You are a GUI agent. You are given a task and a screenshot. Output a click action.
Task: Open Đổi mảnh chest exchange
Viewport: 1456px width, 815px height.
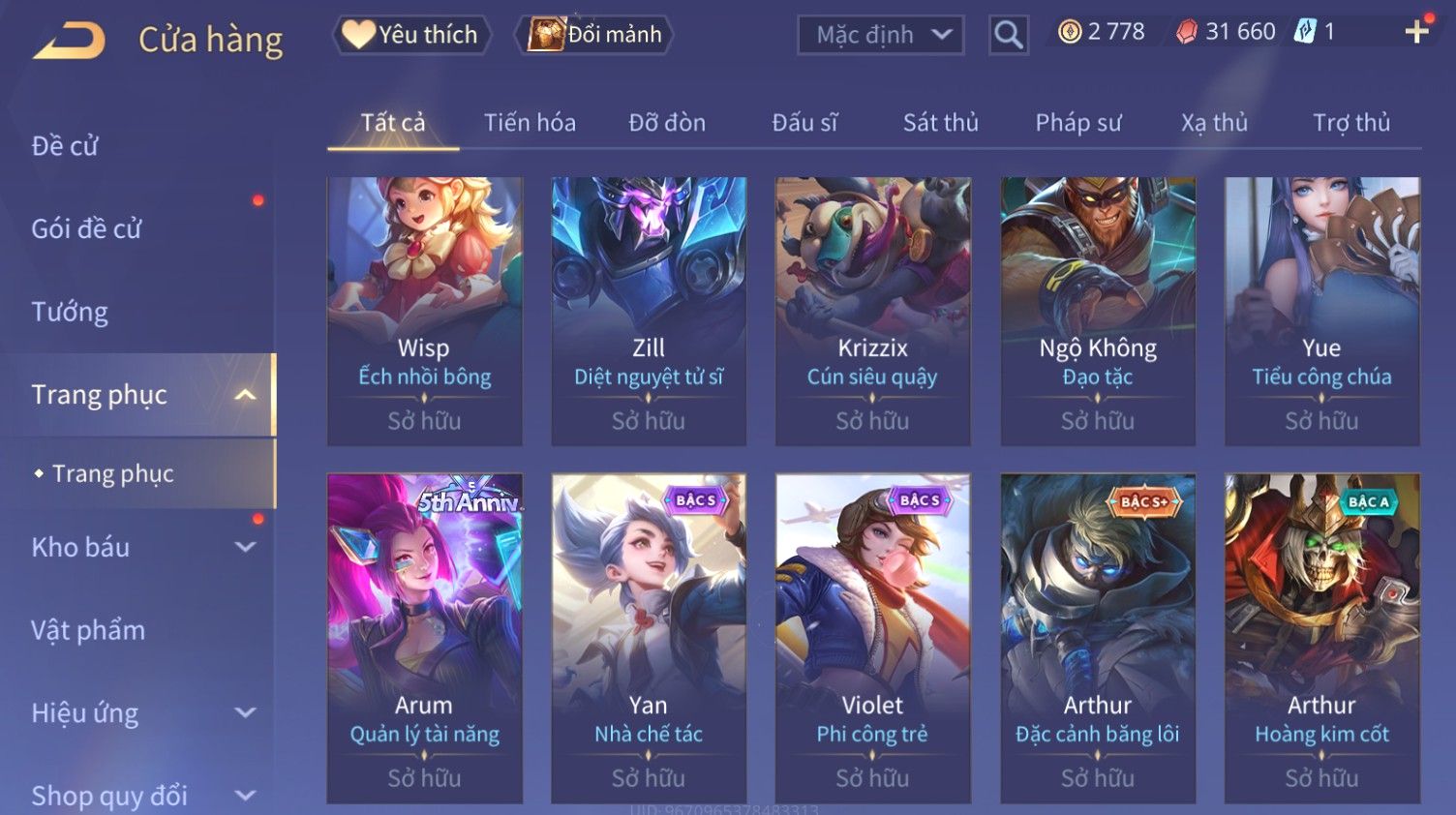click(596, 35)
